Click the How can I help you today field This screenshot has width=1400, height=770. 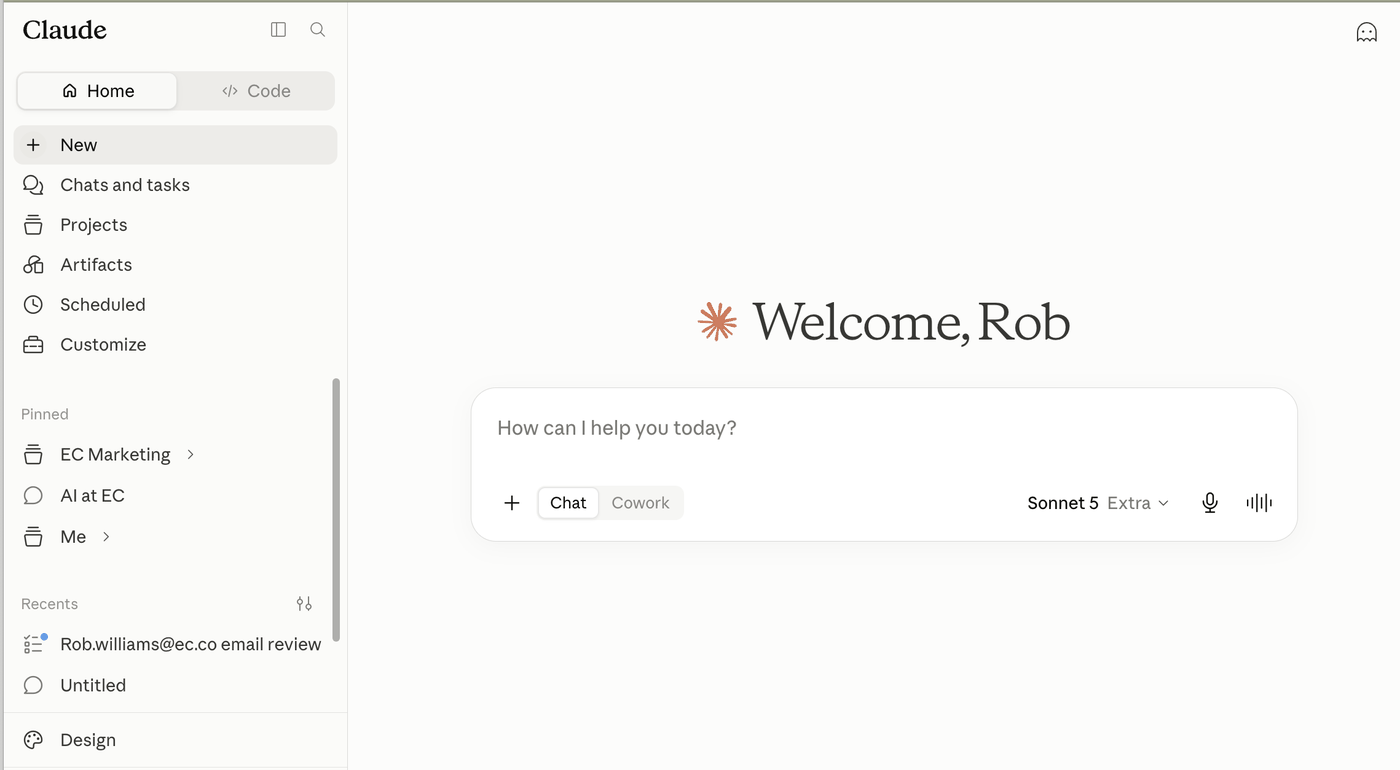pos(884,428)
